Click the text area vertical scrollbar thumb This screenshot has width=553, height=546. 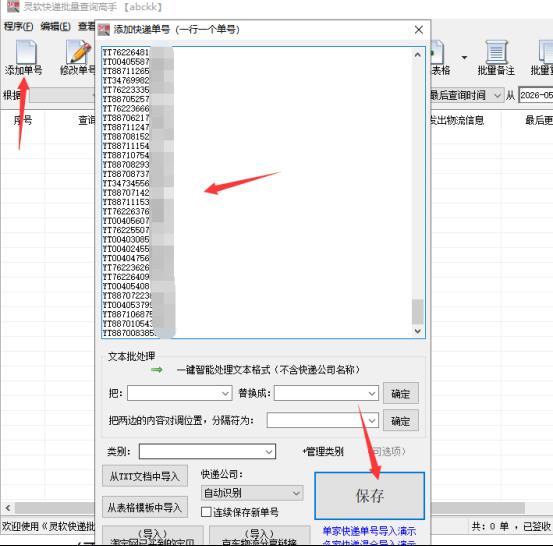(x=418, y=311)
